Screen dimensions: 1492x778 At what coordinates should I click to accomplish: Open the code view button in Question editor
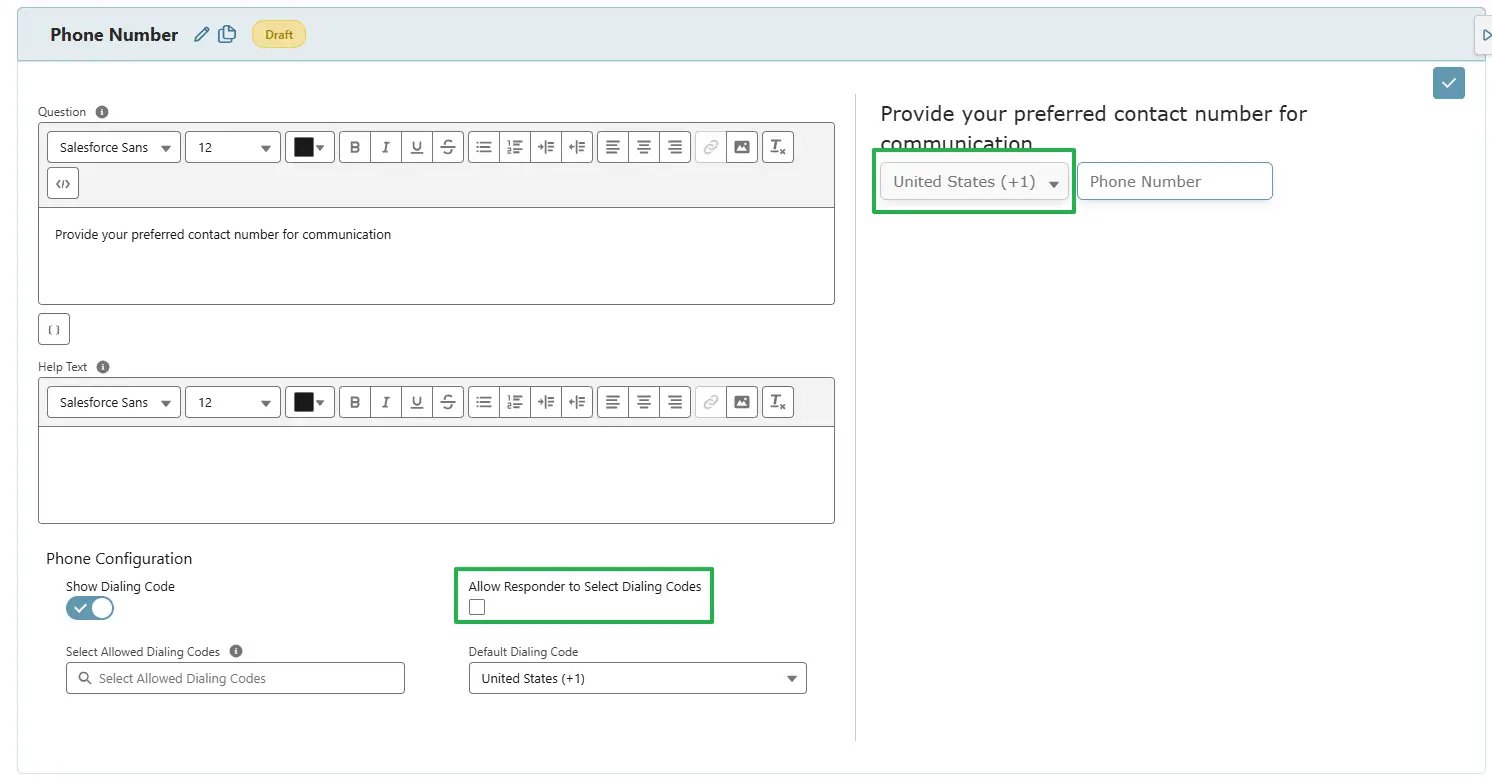point(63,184)
